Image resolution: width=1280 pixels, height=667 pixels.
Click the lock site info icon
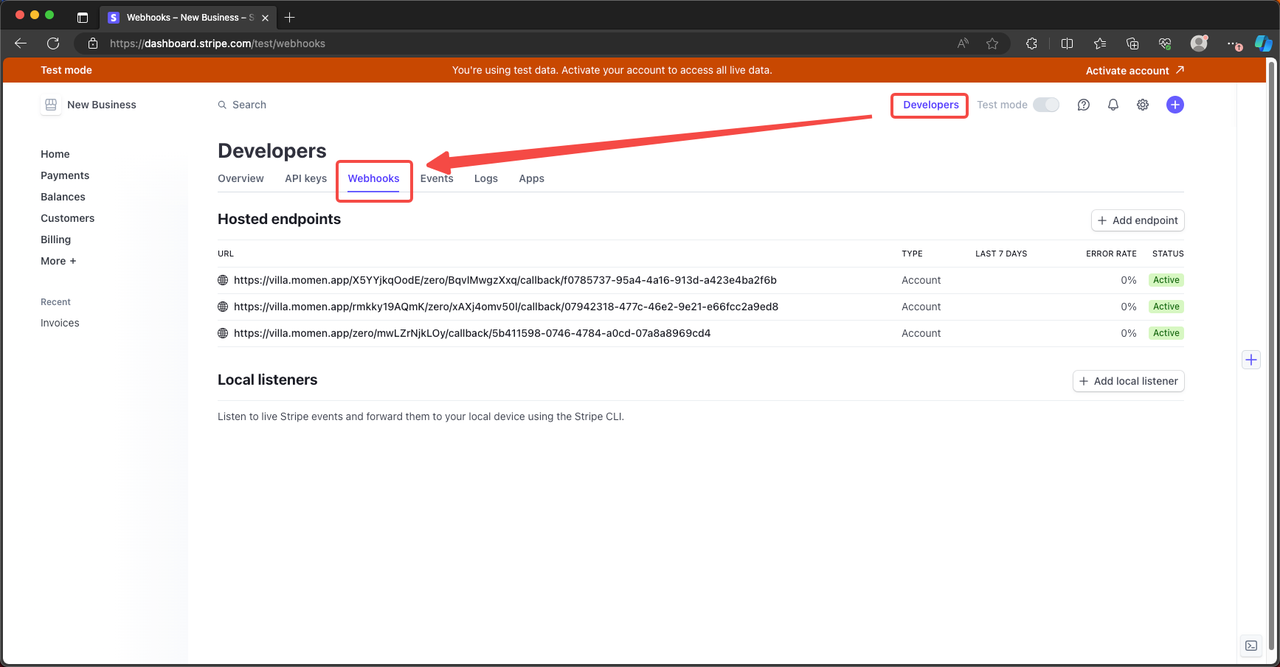point(93,44)
